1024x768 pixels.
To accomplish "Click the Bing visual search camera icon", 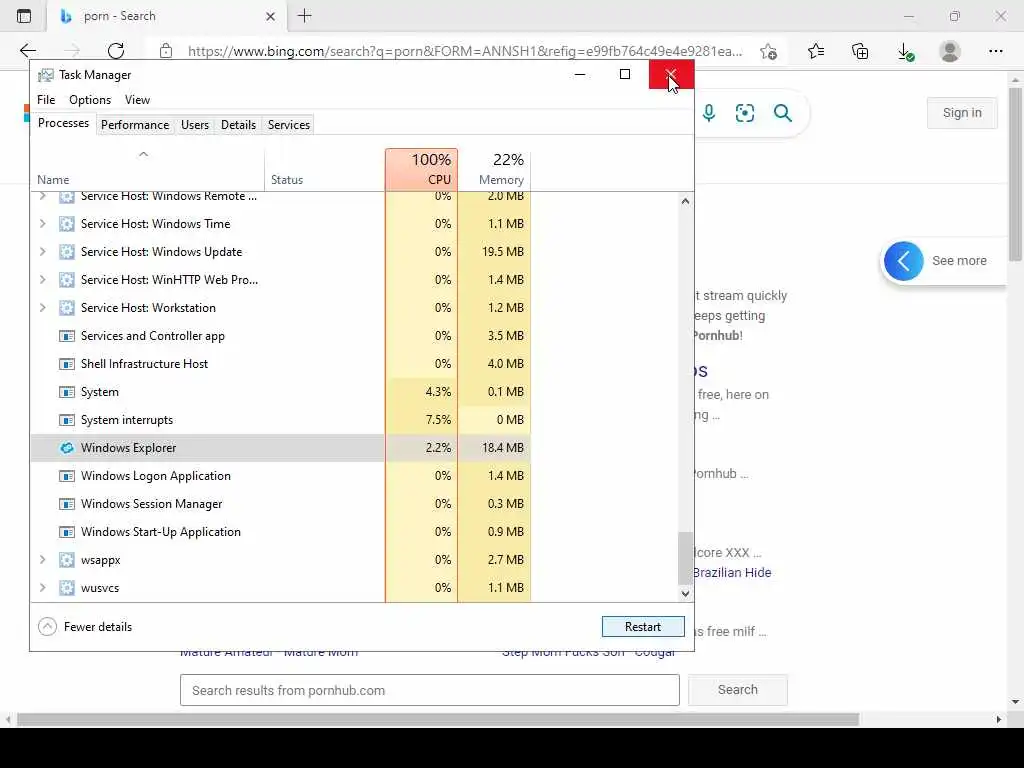I will click(x=744, y=113).
